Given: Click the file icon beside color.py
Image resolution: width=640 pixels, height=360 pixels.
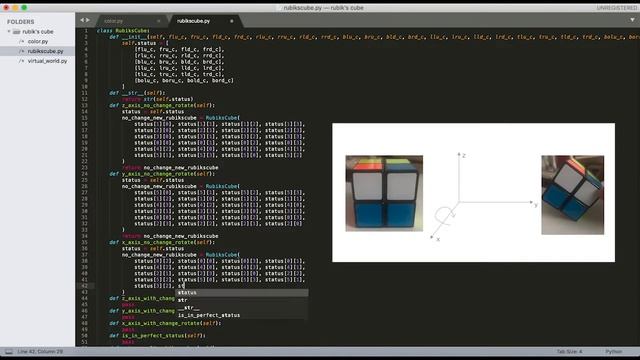Looking at the screenshot, I should click(22, 41).
